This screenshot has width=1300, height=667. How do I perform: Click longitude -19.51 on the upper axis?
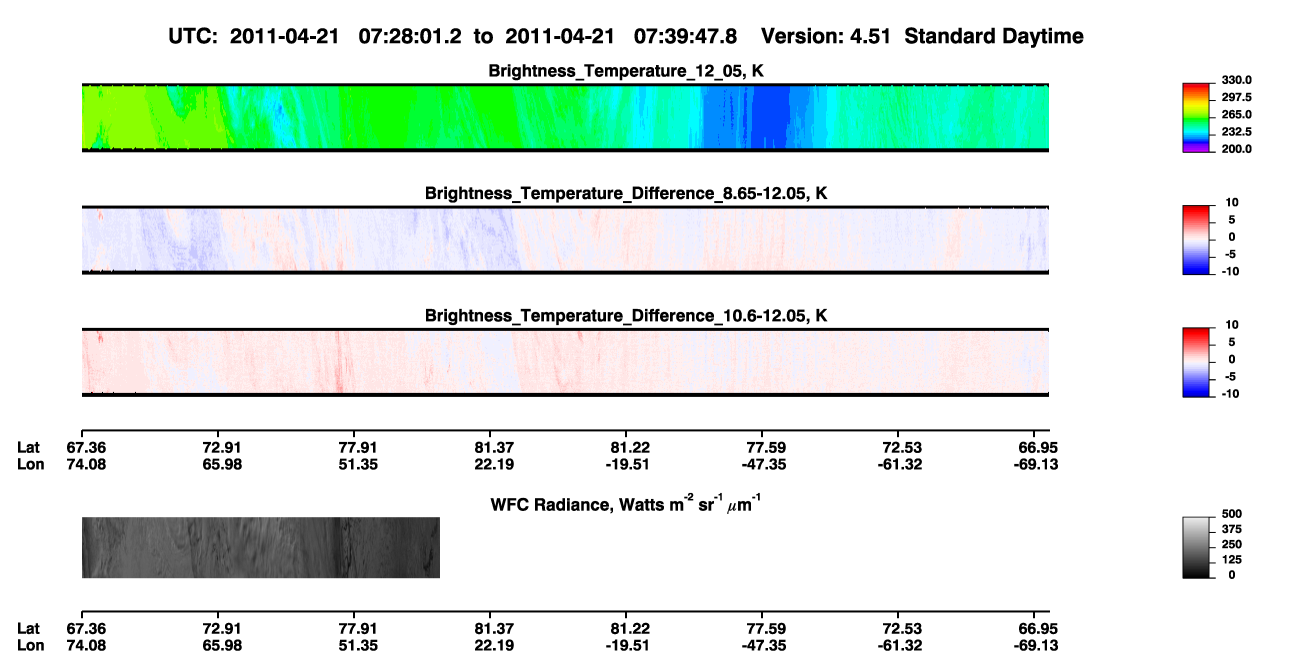click(628, 464)
